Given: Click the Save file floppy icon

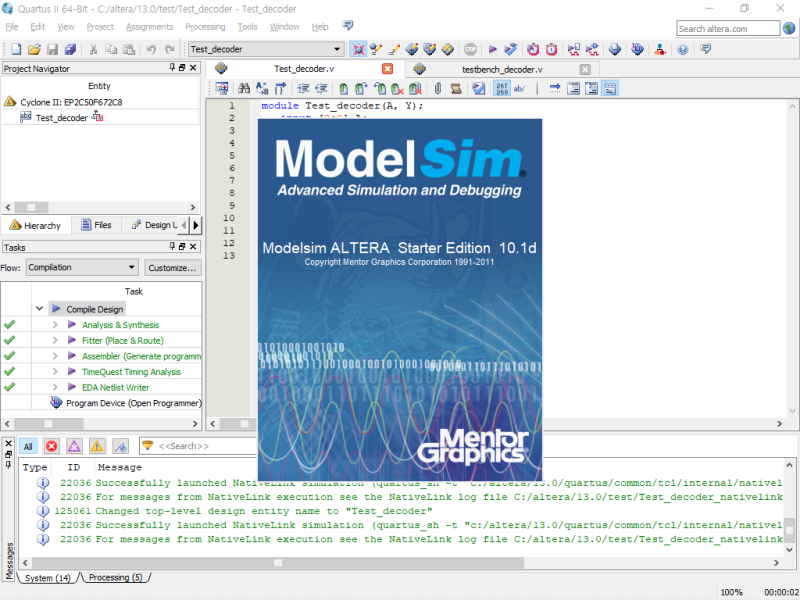Looking at the screenshot, I should click(52, 49).
